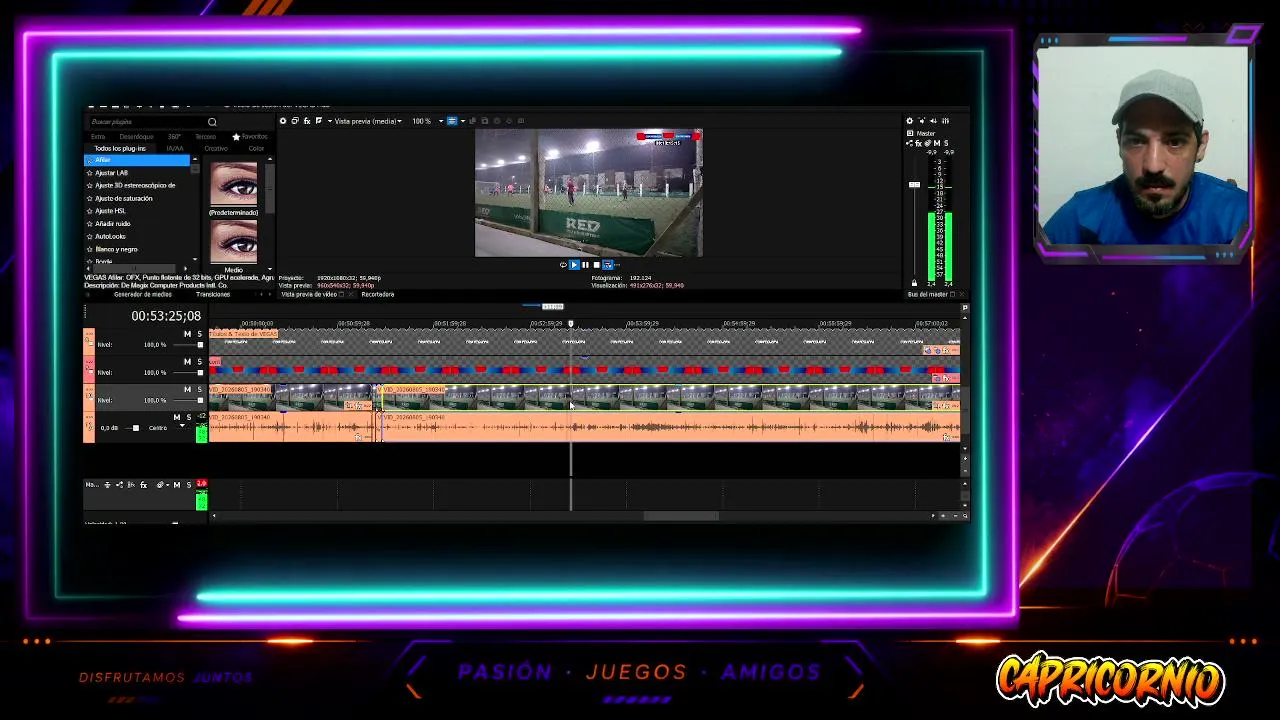Click the timeline horizontal scrollbar thumb
The image size is (1280, 720).
(680, 516)
